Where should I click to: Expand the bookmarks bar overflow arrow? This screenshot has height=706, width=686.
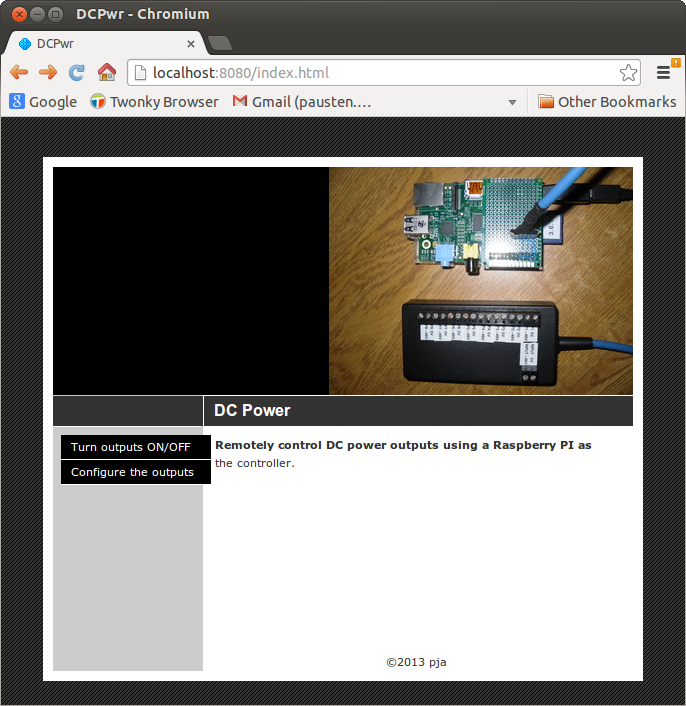[x=513, y=102]
